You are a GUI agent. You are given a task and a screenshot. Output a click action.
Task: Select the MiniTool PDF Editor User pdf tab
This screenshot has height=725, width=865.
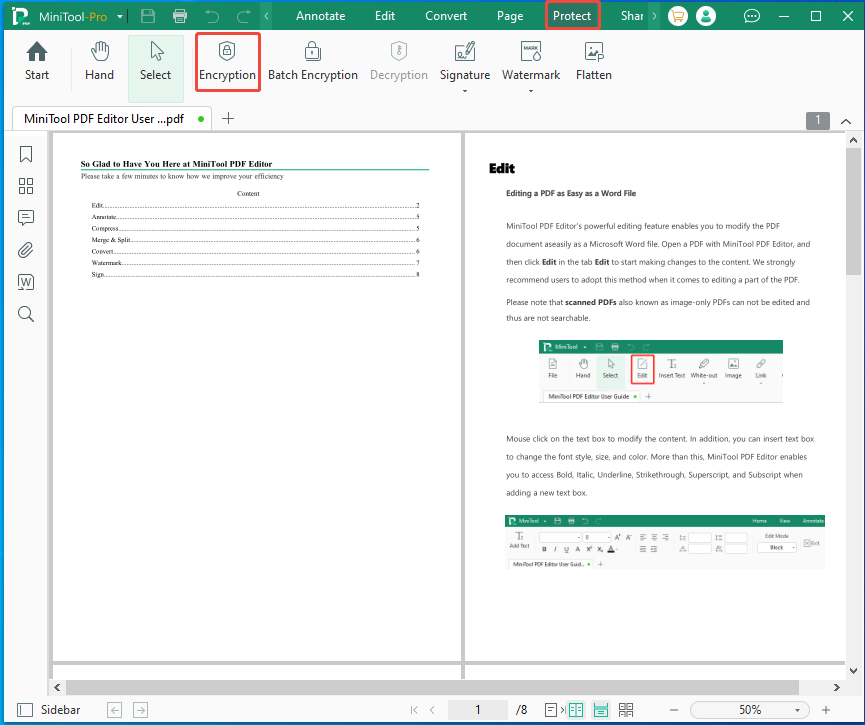pyautogui.click(x=112, y=119)
